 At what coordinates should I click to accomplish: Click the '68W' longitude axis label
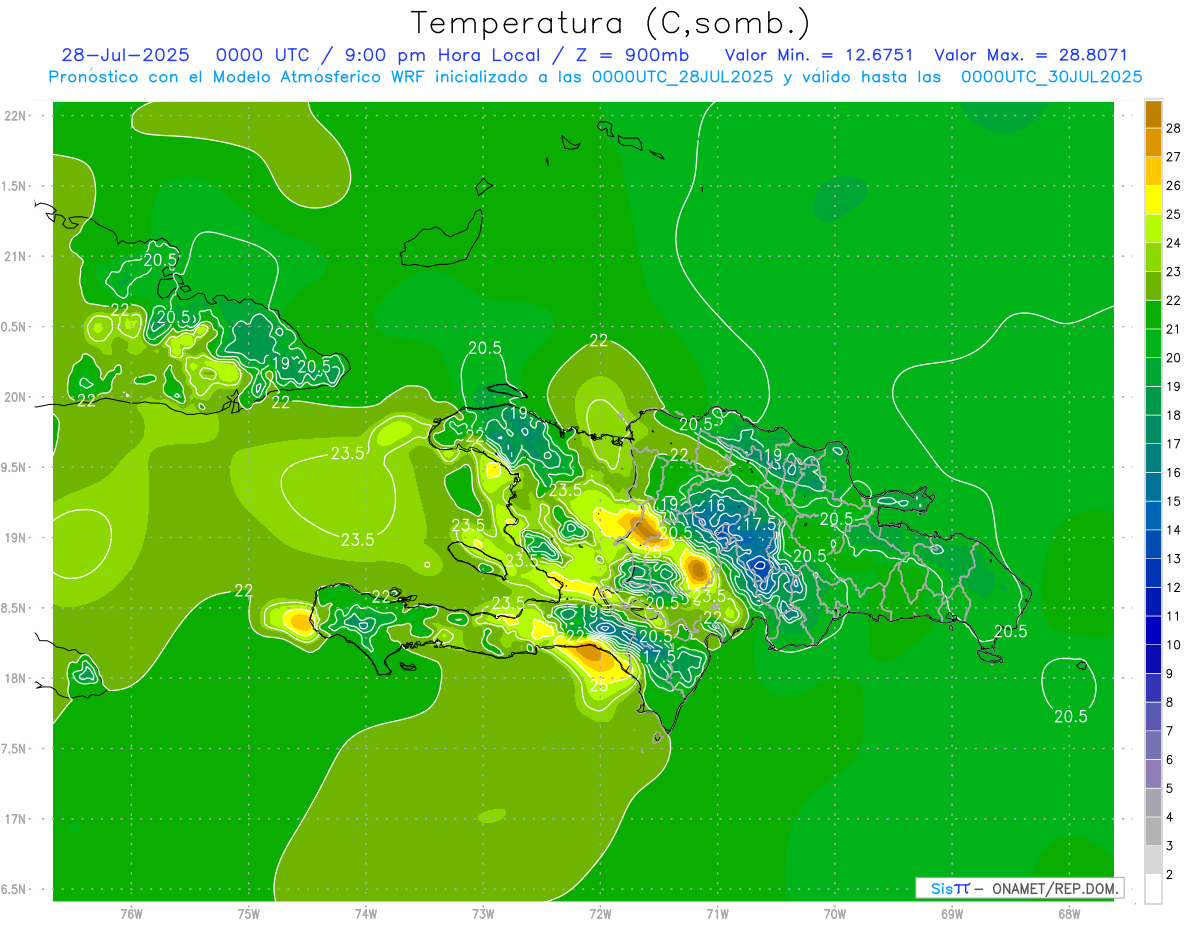click(x=1069, y=914)
